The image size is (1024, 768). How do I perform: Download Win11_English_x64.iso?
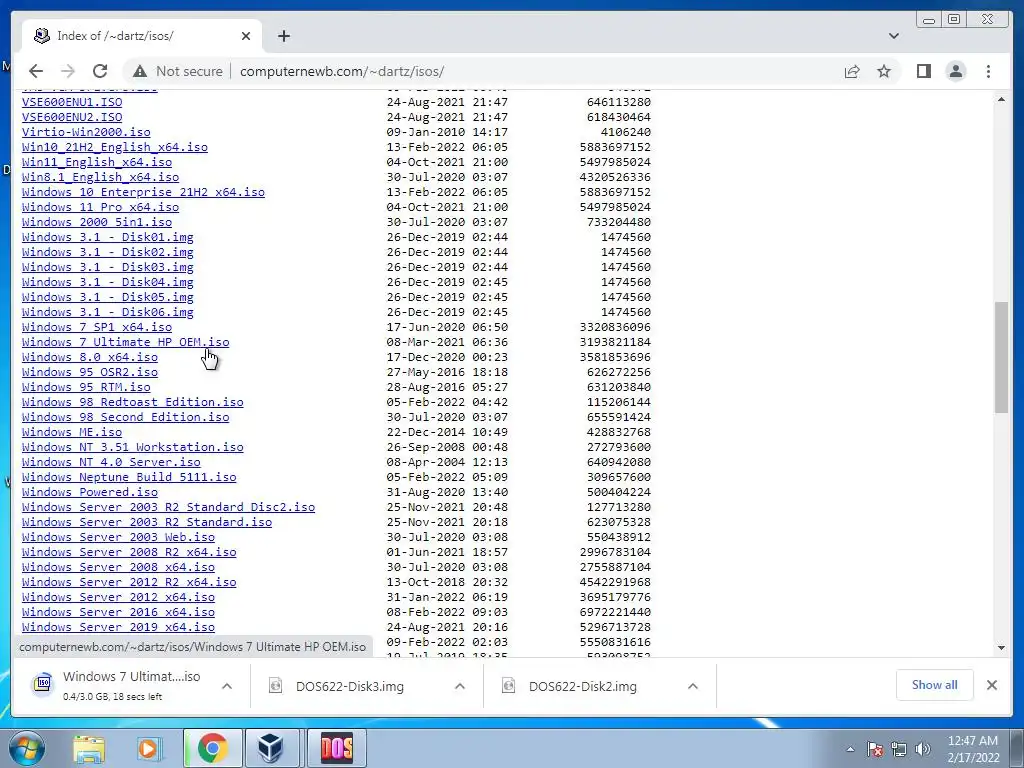[x=97, y=162]
